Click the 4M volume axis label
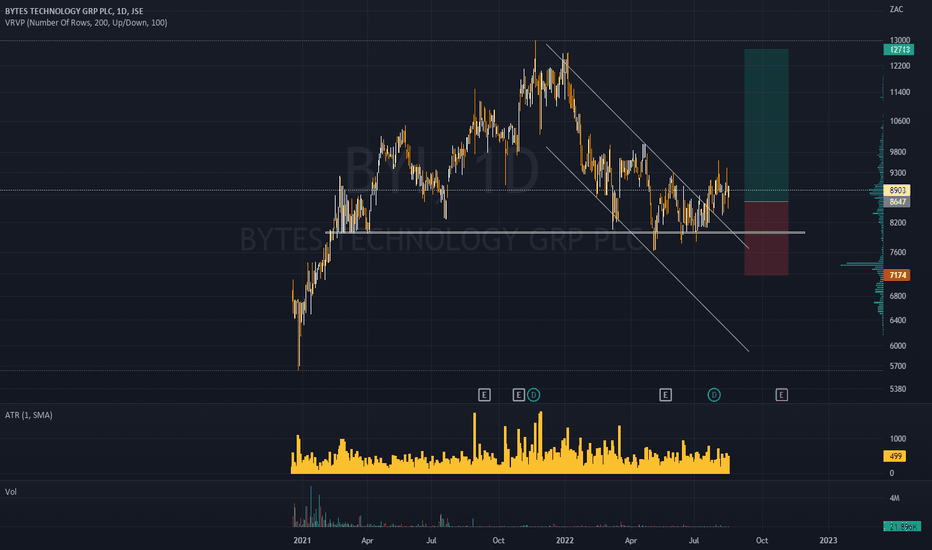 pyautogui.click(x=895, y=498)
